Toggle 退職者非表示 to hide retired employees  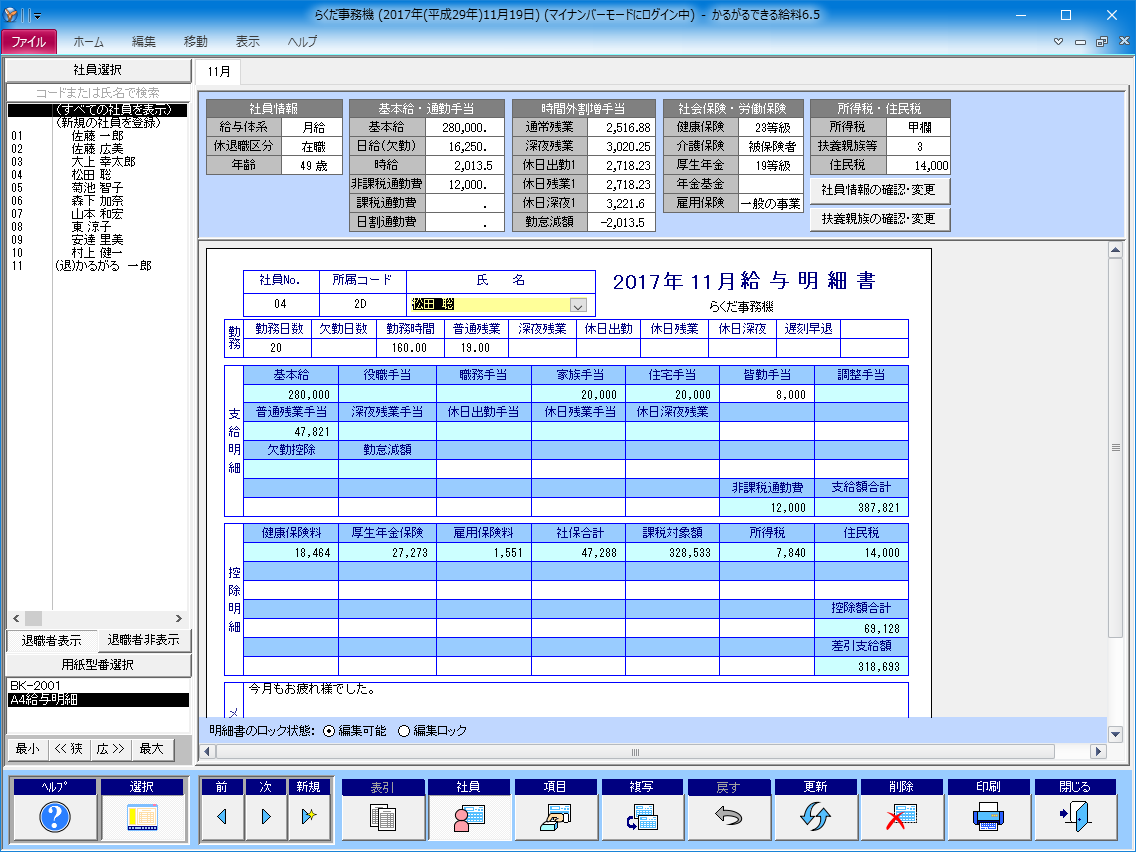click(x=143, y=640)
